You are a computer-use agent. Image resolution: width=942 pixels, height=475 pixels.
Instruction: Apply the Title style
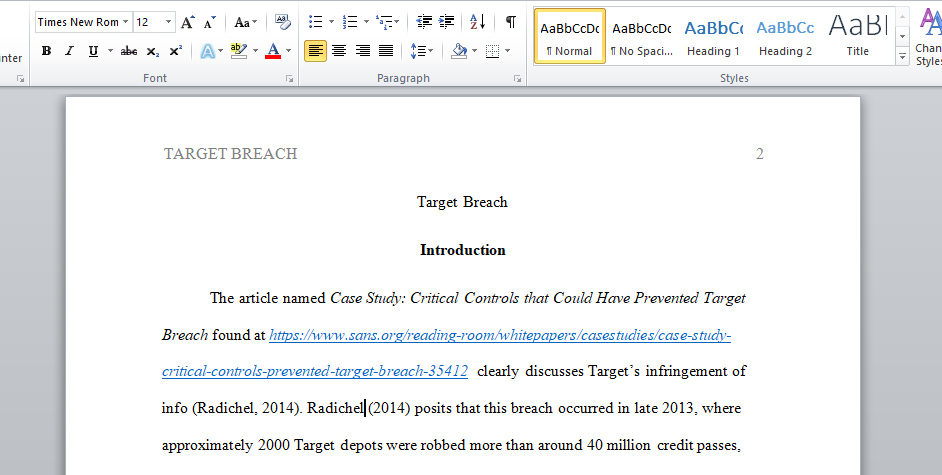click(857, 36)
